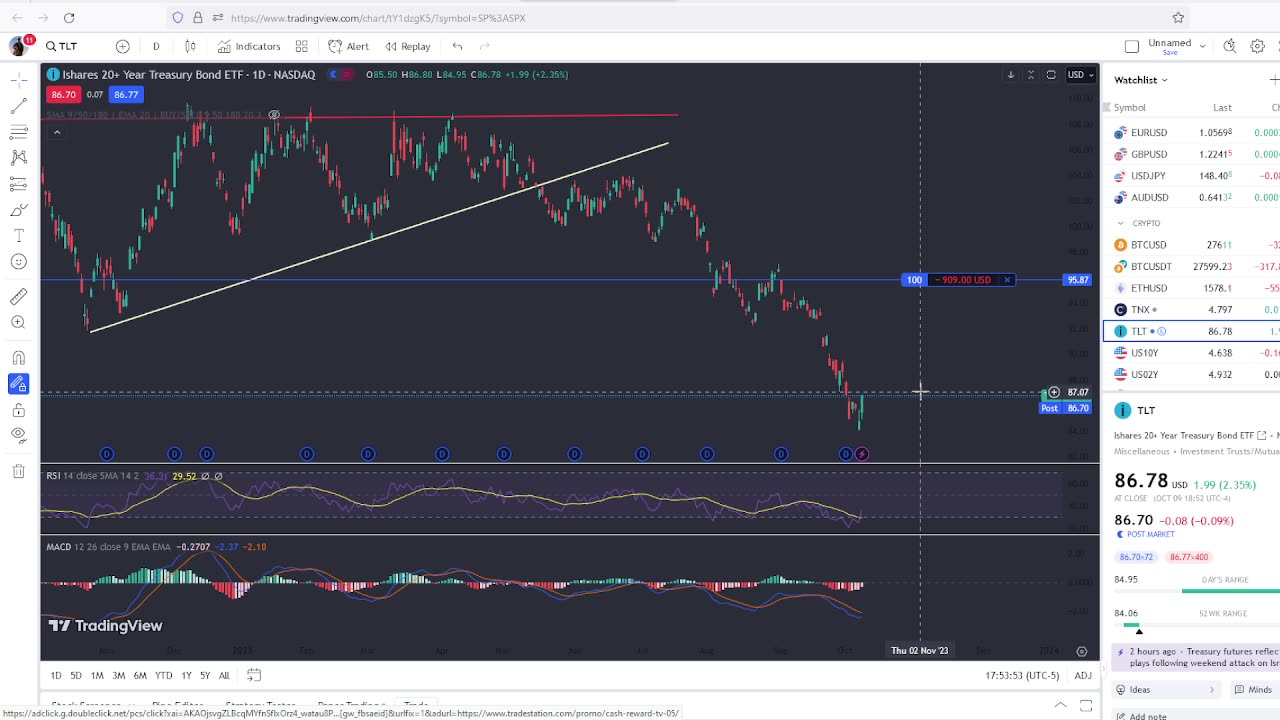Select the 6M time range

point(140,676)
